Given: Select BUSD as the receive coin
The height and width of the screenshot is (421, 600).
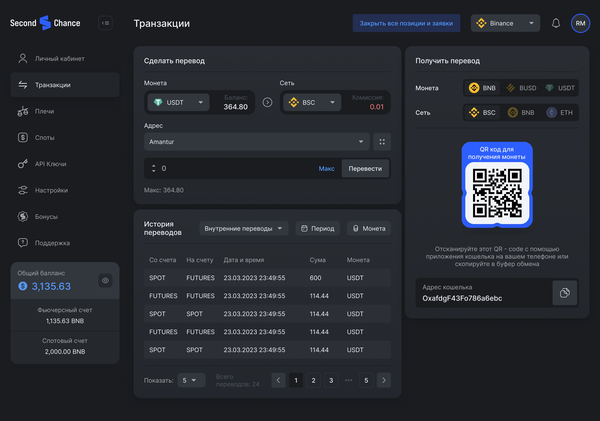Looking at the screenshot, I should 523,88.
